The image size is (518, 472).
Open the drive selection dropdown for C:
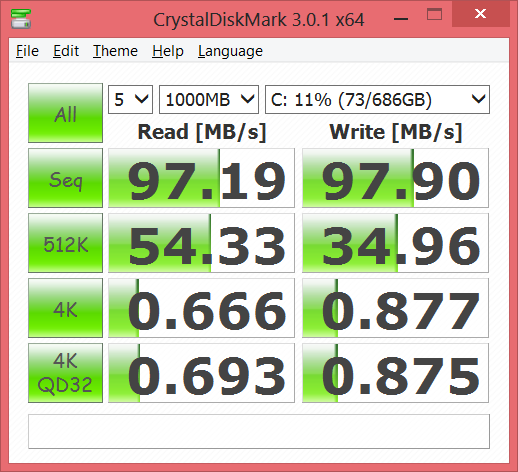(377, 99)
